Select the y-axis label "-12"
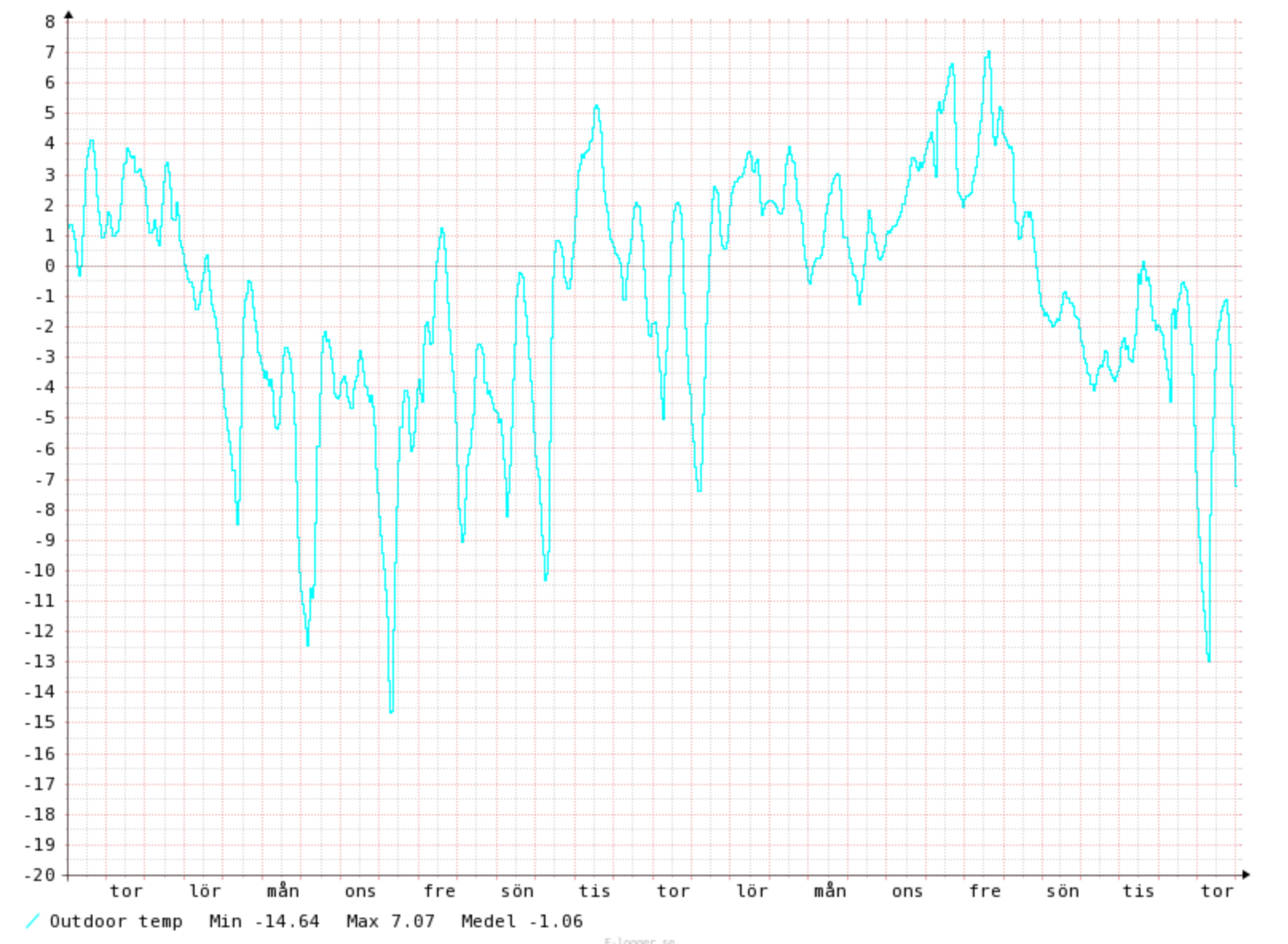This screenshot has width=1288, height=944. [x=40, y=631]
